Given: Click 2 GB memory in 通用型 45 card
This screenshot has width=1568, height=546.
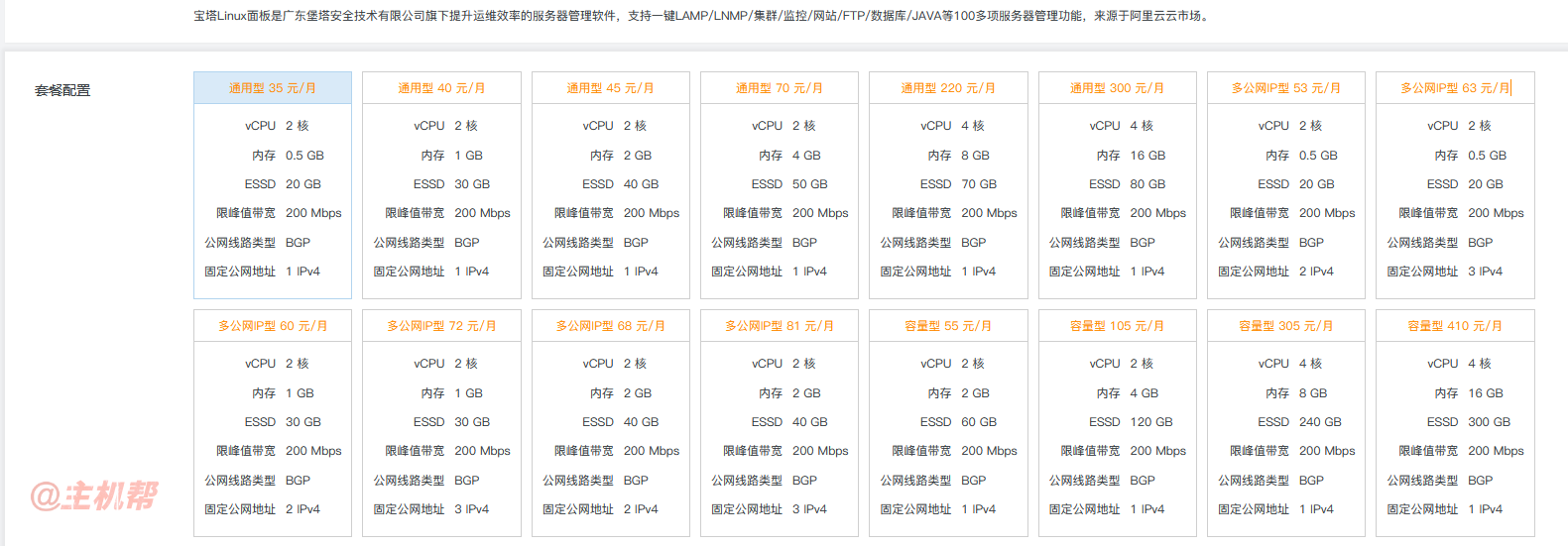Looking at the screenshot, I should click(638, 156).
